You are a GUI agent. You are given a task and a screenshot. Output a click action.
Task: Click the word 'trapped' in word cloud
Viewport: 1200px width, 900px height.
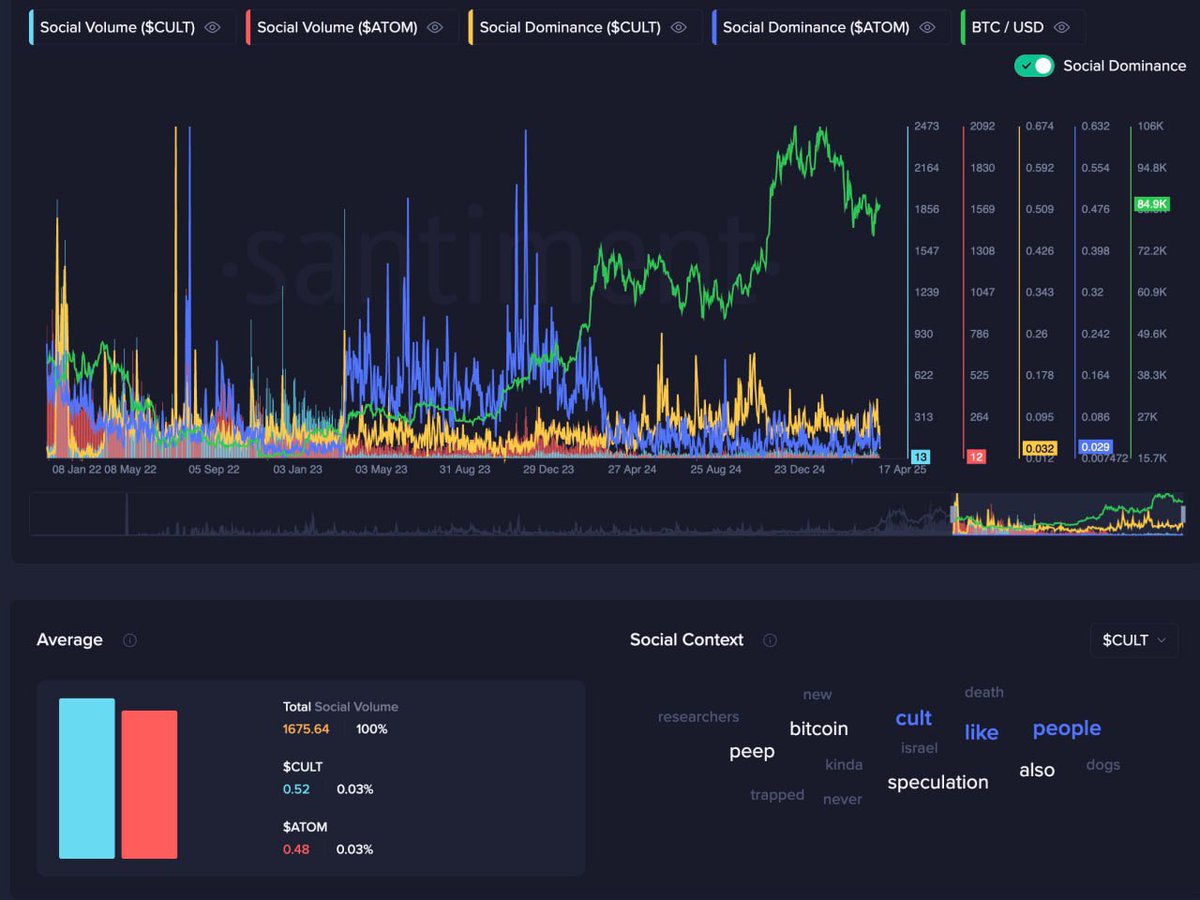click(x=777, y=795)
